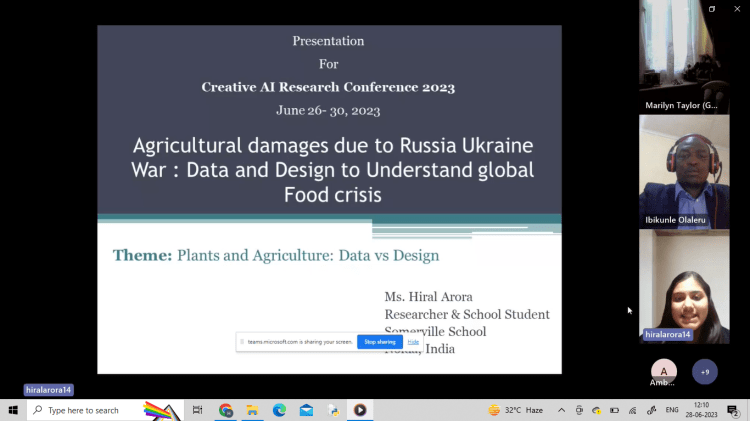Screen dimensions: 750x421
Task: Open the clock and date flyout
Action: pyautogui.click(x=702, y=410)
